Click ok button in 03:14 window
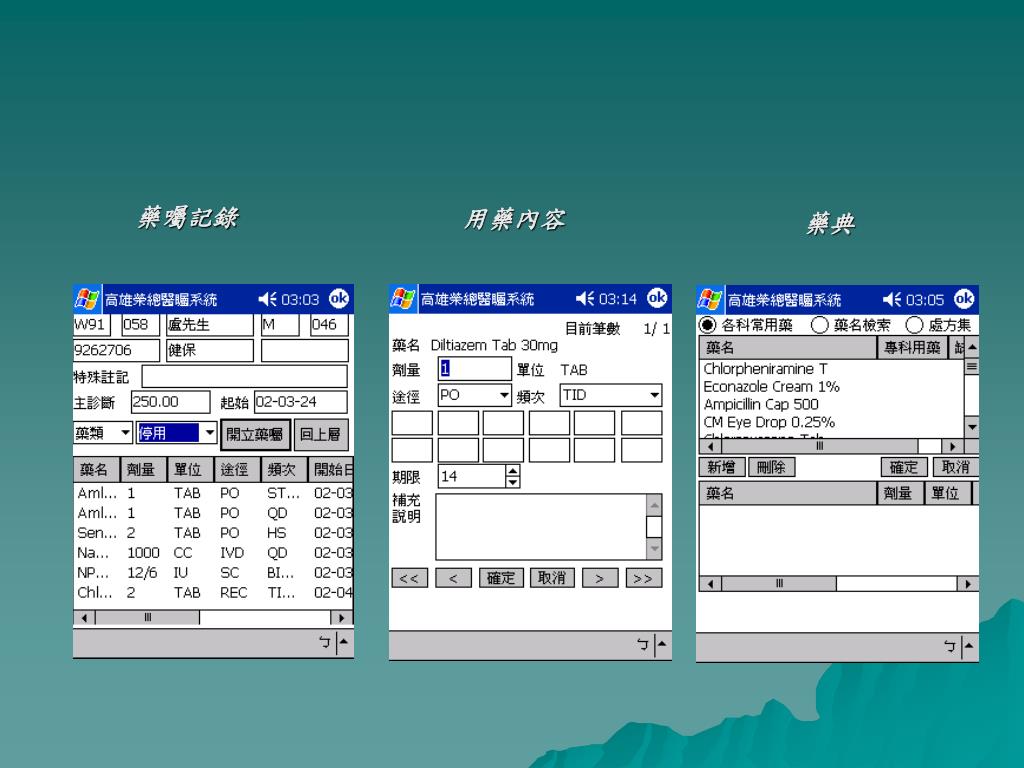The height and width of the screenshot is (768, 1024). [657, 298]
